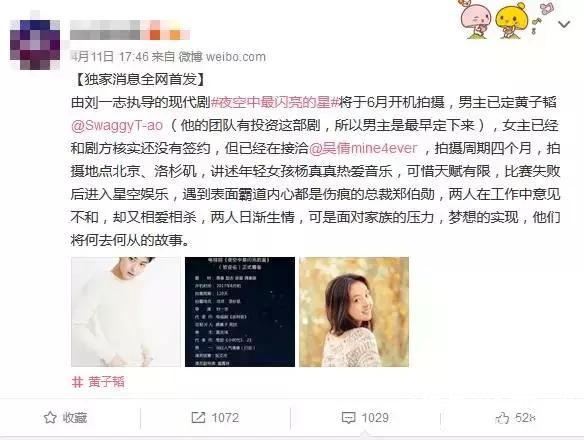Visit @吴倩mine4ever mention profile

363,148
